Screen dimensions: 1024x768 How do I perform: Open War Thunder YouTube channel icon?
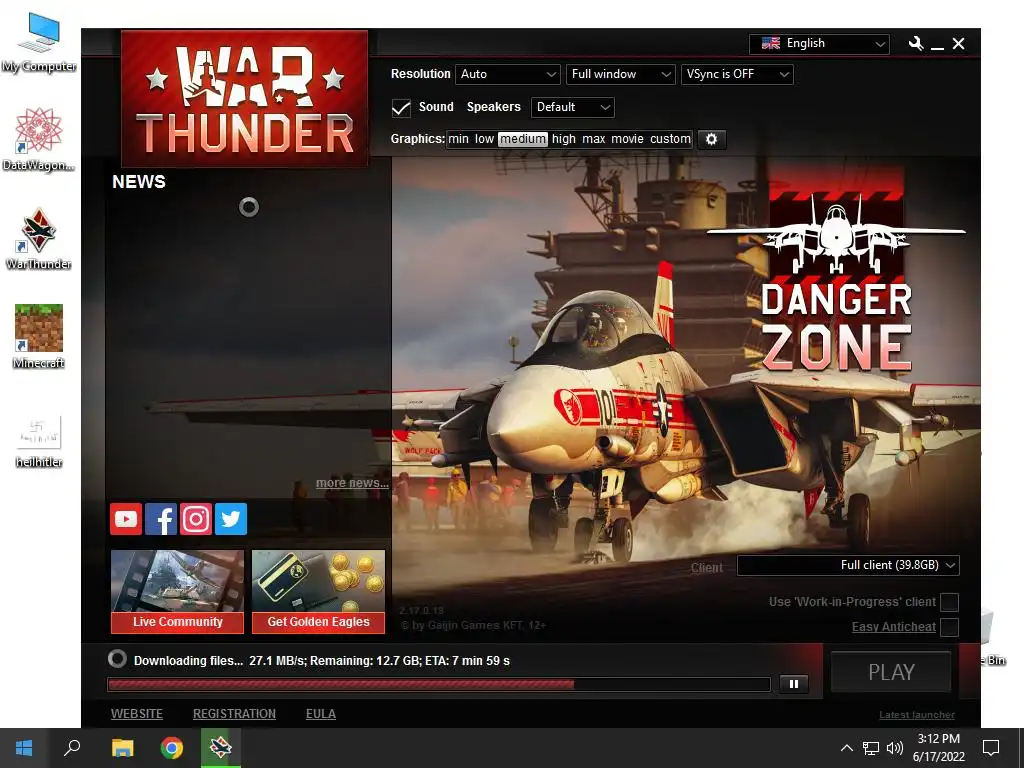click(x=126, y=519)
